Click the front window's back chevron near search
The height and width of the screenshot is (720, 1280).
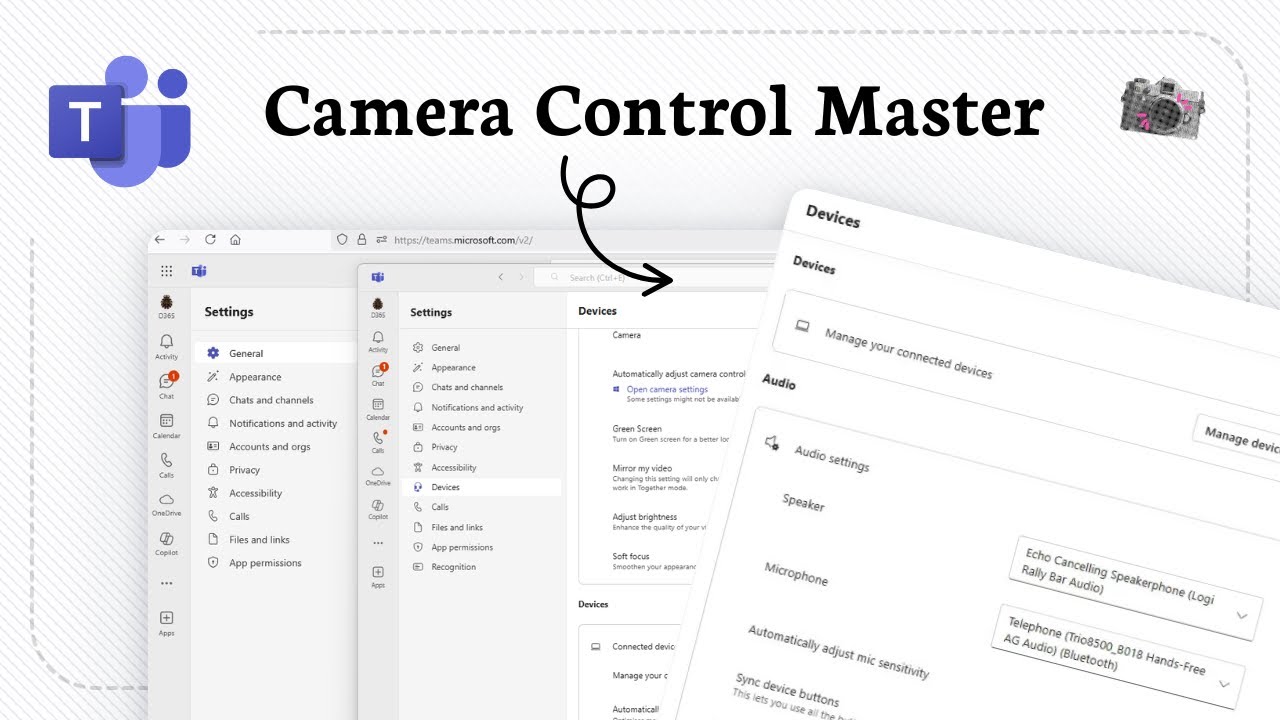pos(501,277)
